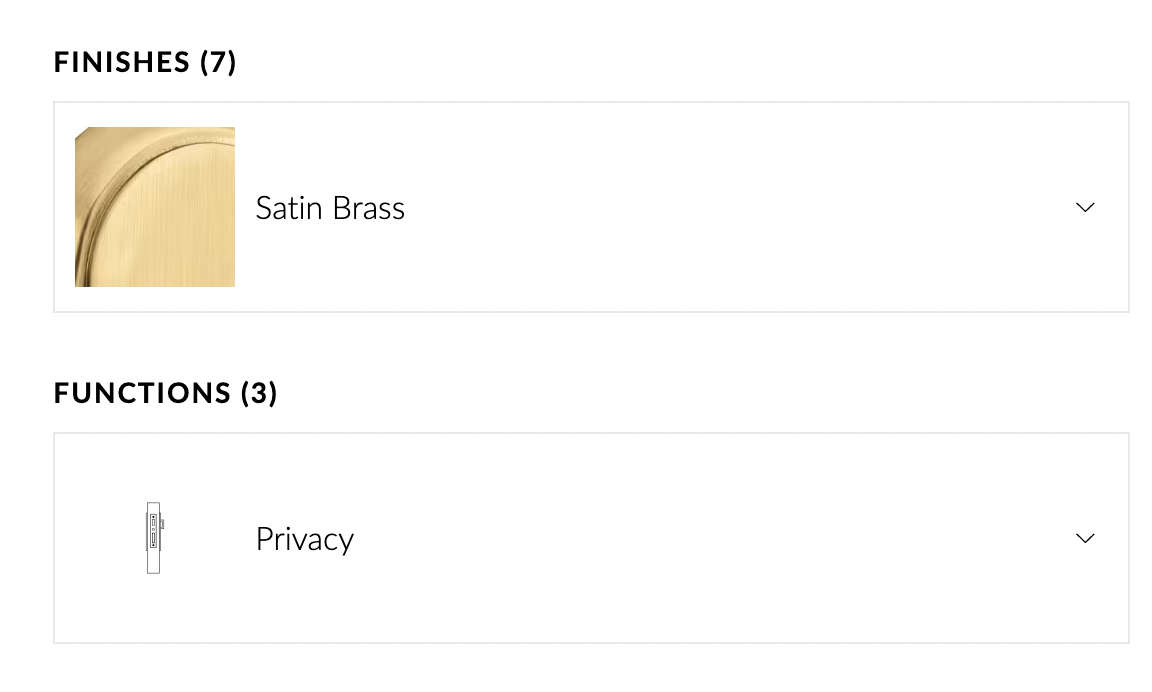This screenshot has width=1152, height=692.
Task: Open the Satin Brass finish selector box
Action: pos(591,207)
